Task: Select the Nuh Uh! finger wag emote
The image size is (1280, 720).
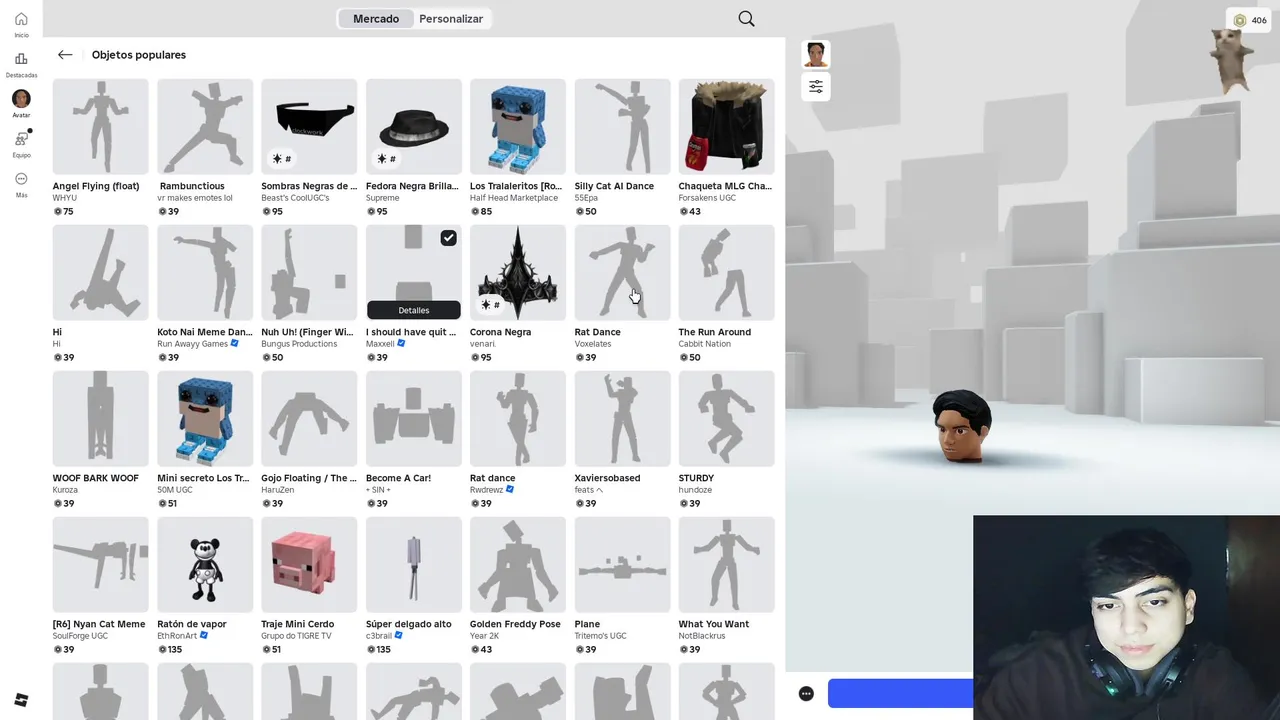Action: coord(309,273)
